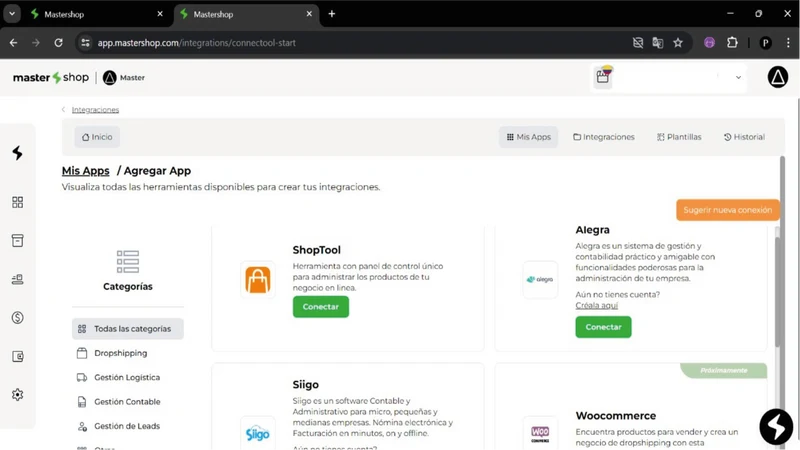Switch to the Integraciones tab
800x450 pixels.
coord(604,137)
